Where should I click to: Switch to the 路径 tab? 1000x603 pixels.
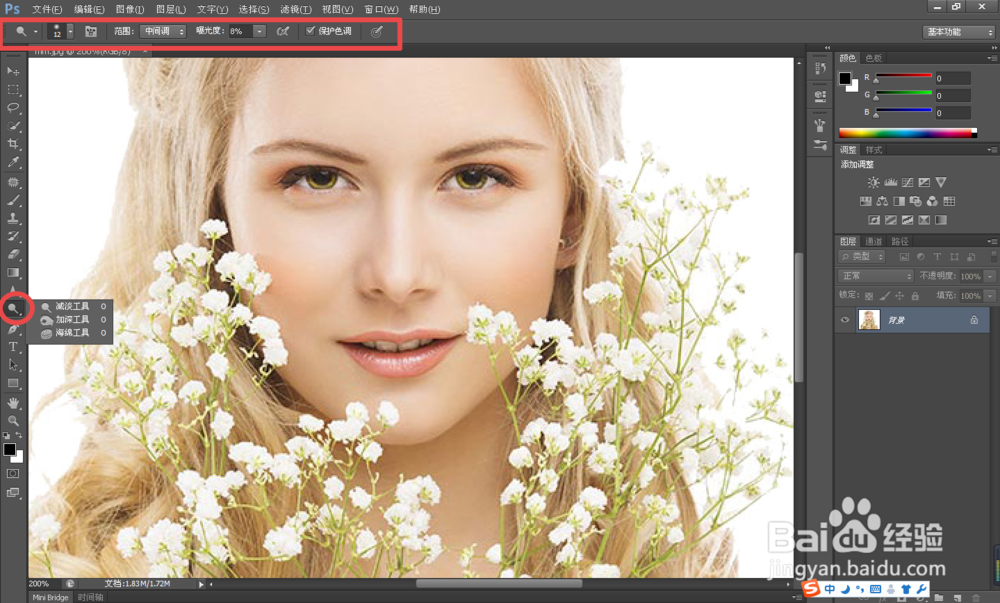click(900, 241)
